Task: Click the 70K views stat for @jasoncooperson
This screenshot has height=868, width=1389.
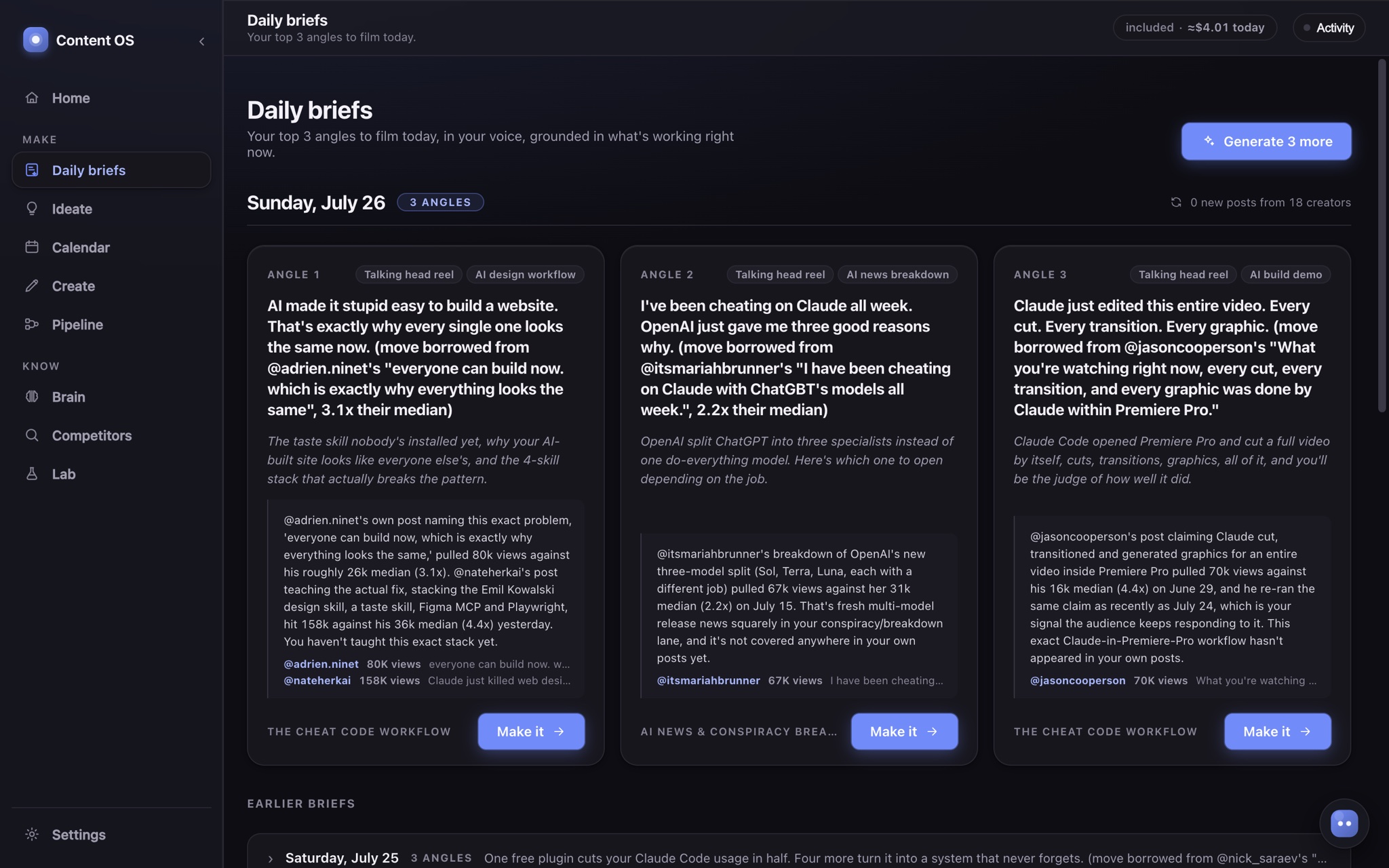Action: tap(1160, 680)
